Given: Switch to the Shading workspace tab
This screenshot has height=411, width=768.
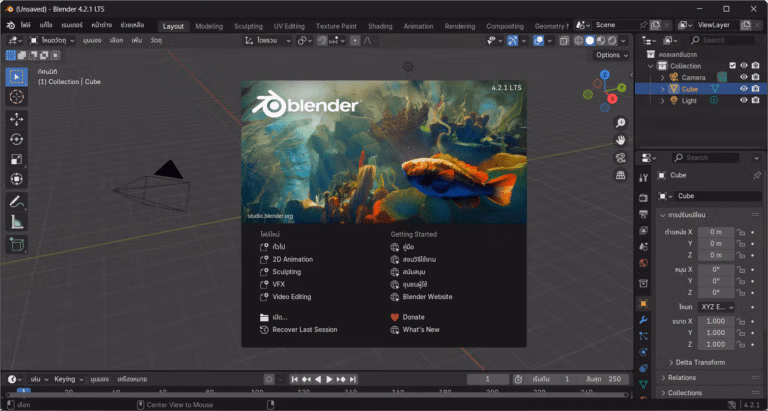Looking at the screenshot, I should pyautogui.click(x=380, y=26).
